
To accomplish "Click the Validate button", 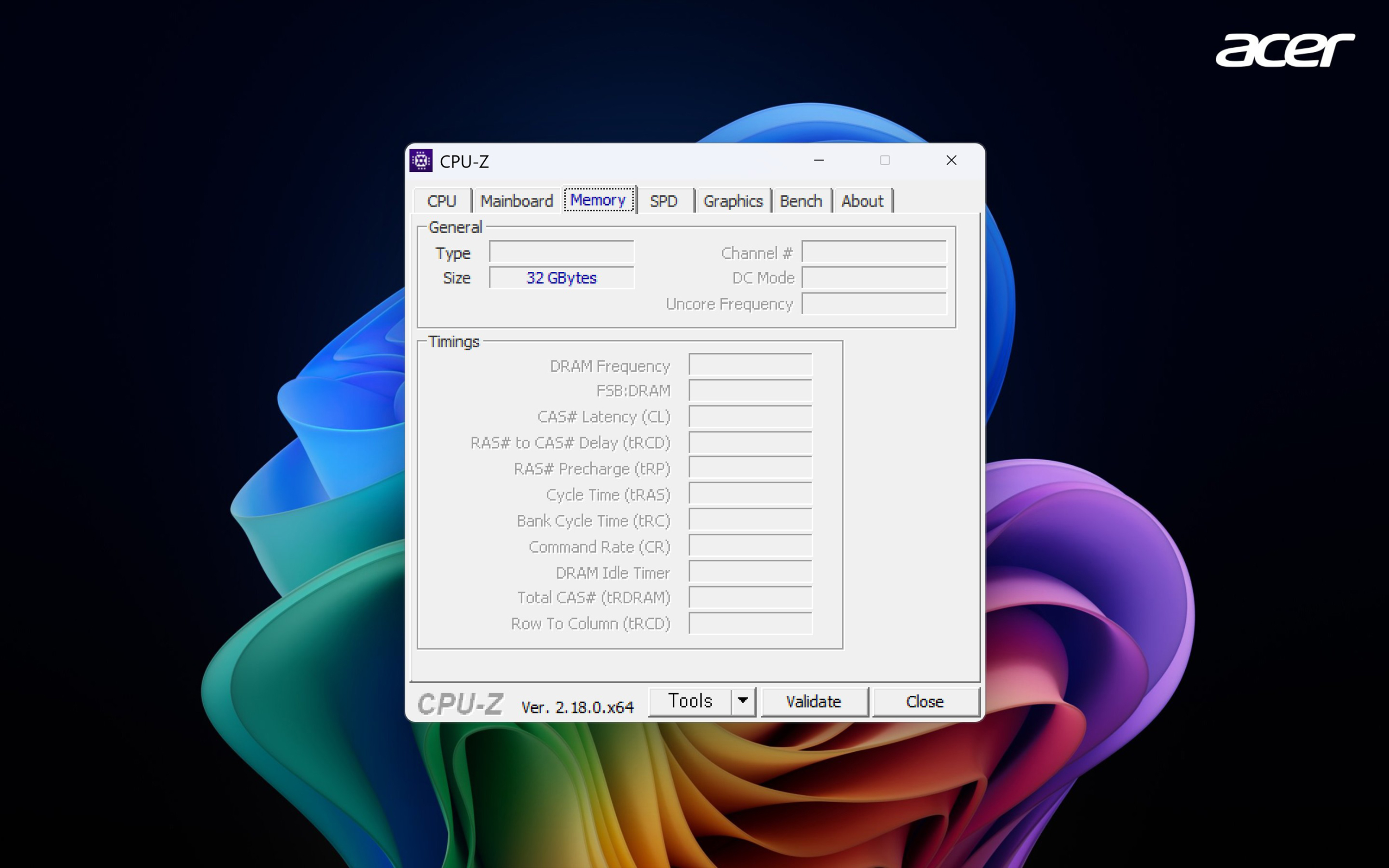I will click(x=814, y=701).
